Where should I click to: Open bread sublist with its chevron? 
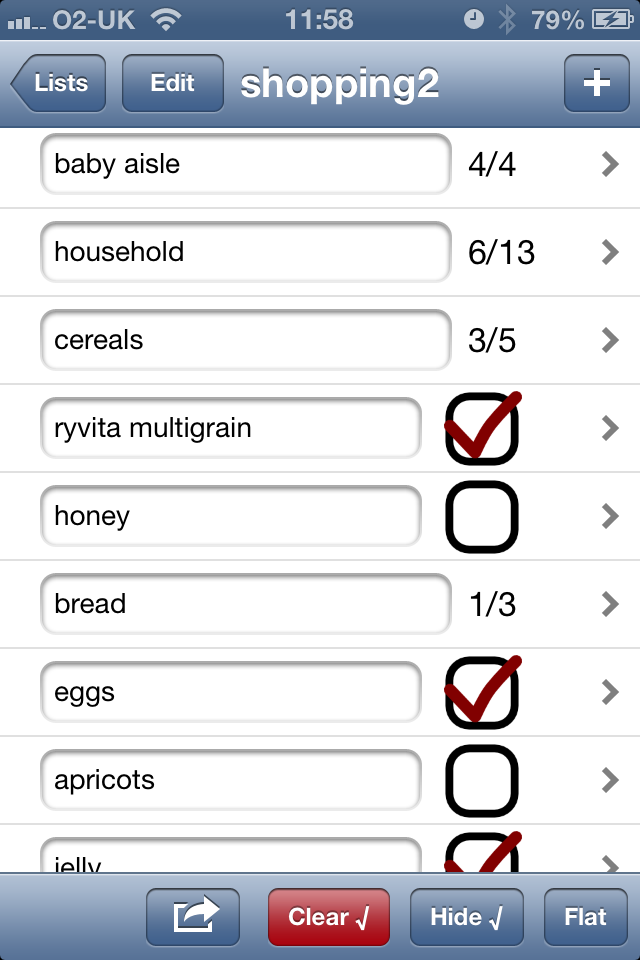click(x=610, y=604)
